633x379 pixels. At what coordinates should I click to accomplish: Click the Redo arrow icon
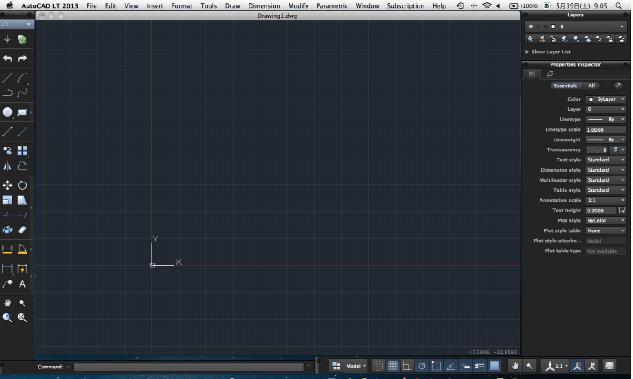point(23,59)
